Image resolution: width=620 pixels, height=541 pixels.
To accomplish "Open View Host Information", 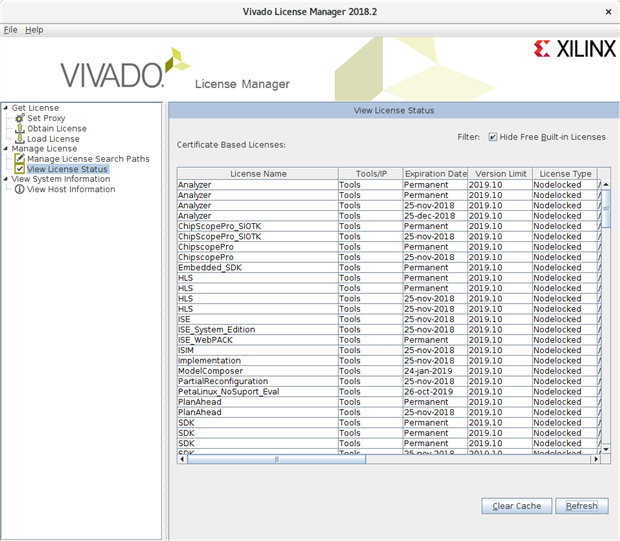I will click(71, 189).
